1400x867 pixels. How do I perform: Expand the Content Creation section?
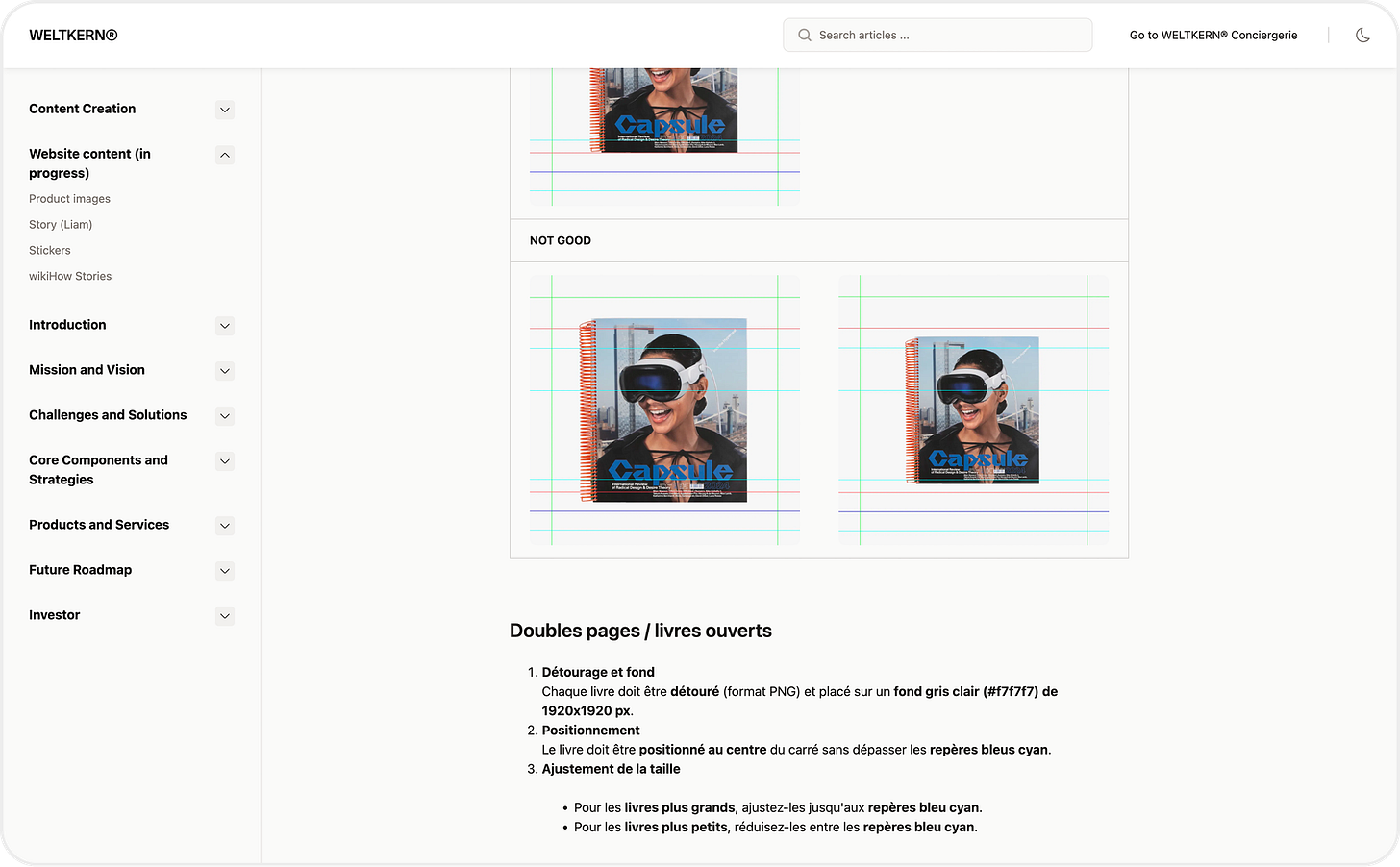(x=225, y=110)
